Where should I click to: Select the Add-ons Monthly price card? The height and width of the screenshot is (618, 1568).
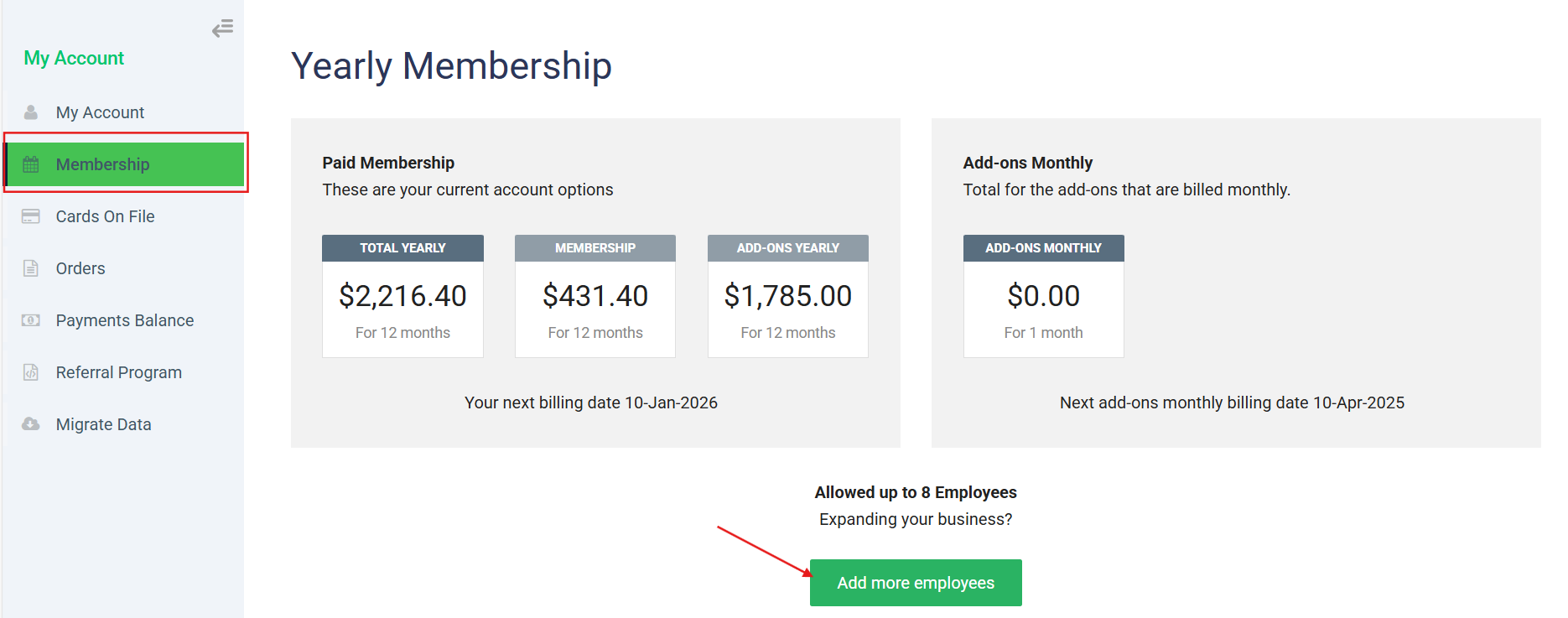tap(1044, 296)
